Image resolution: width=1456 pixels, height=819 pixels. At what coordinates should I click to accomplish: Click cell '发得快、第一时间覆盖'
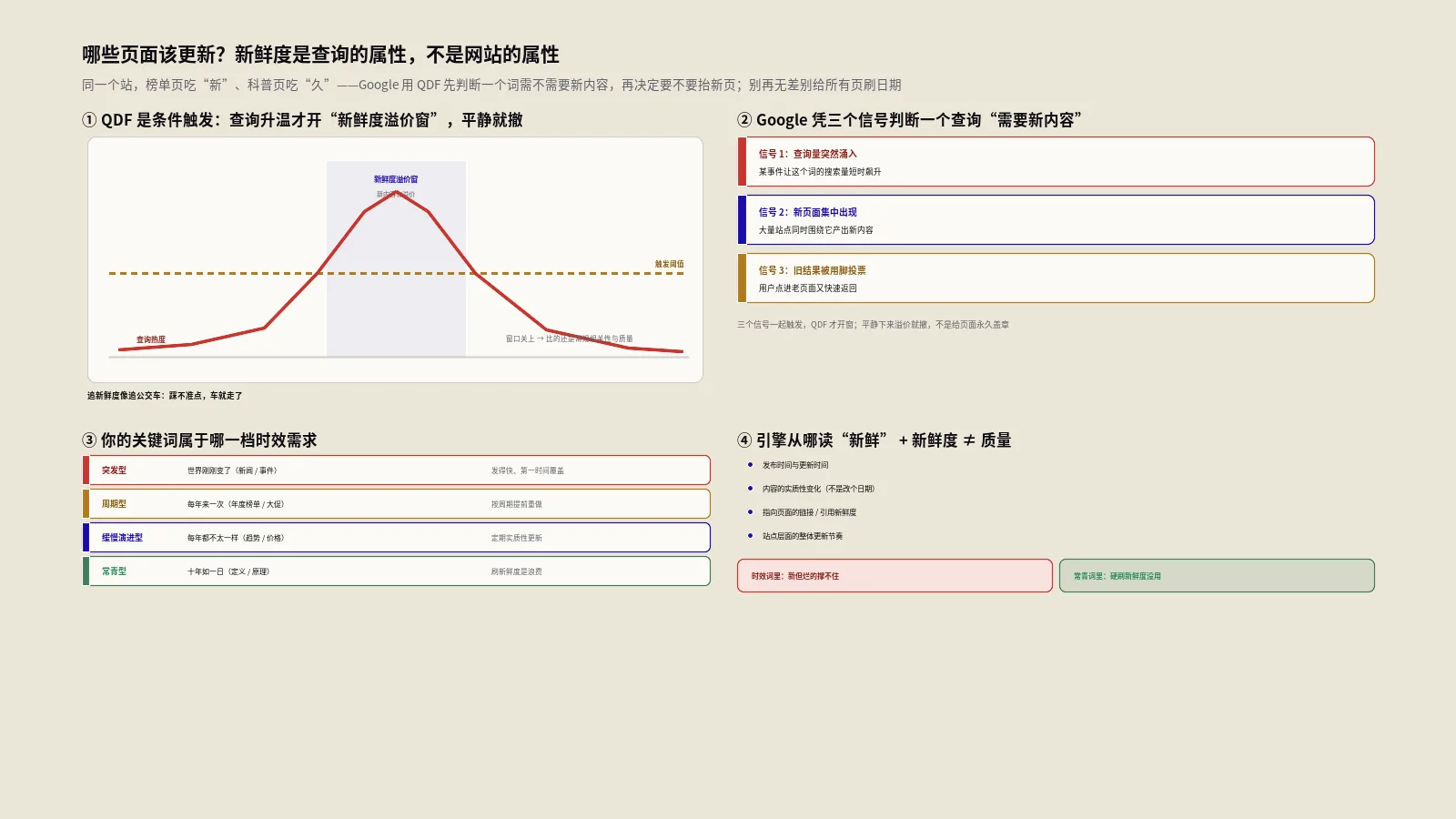point(528,471)
